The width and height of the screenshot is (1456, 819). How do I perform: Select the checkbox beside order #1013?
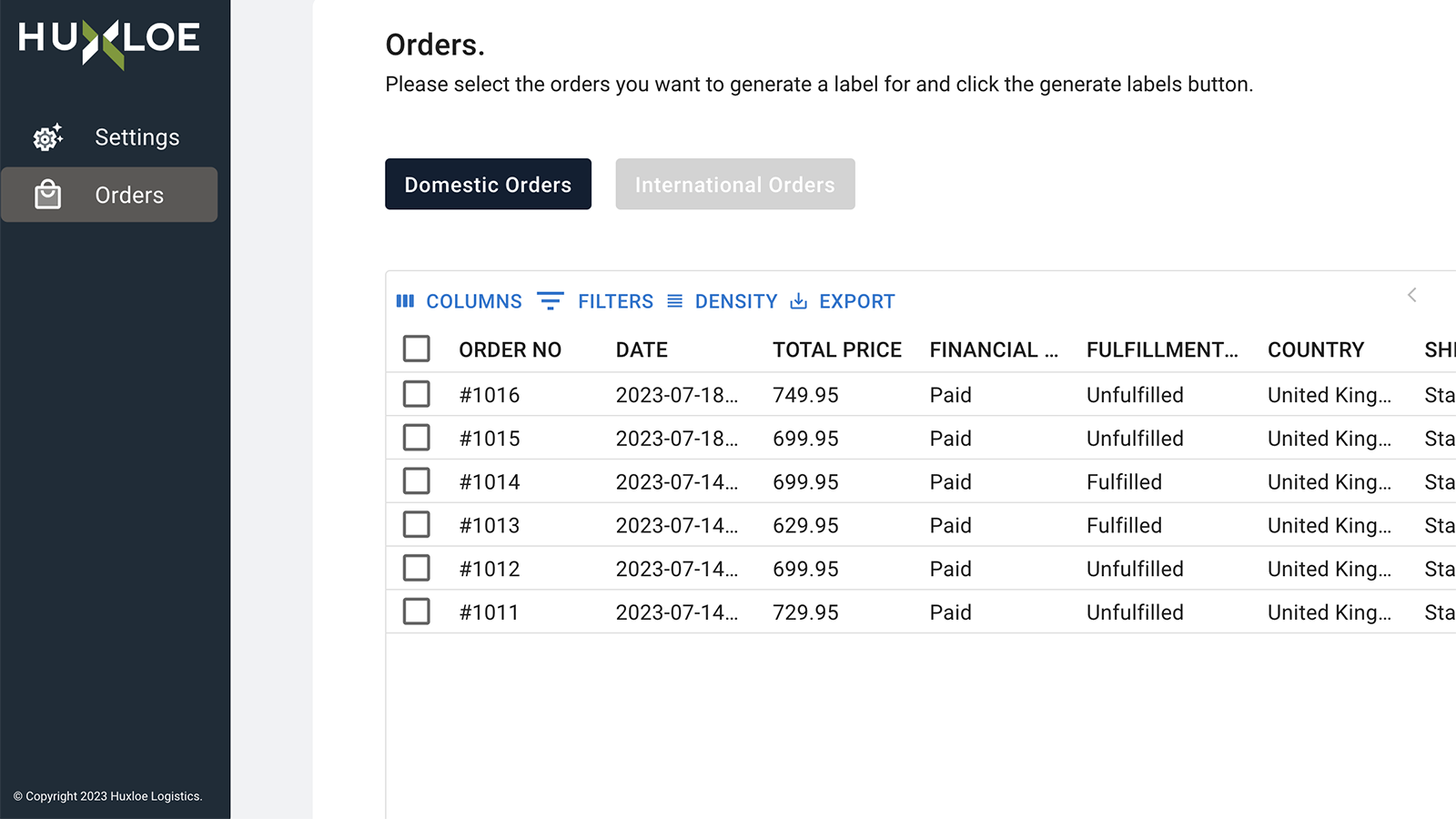point(416,524)
